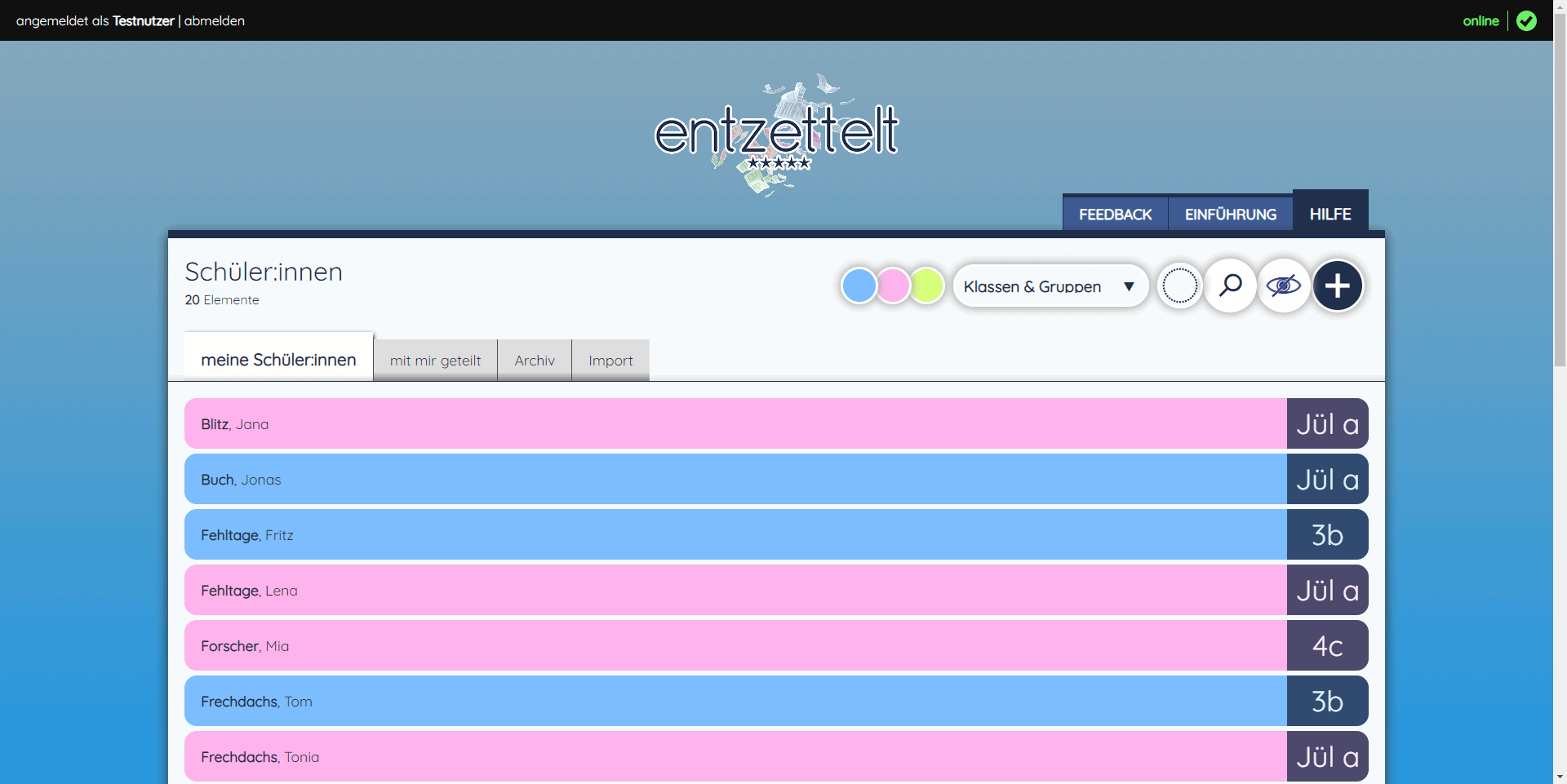
Task: Click the dotted circle selection icon
Action: [1179, 286]
